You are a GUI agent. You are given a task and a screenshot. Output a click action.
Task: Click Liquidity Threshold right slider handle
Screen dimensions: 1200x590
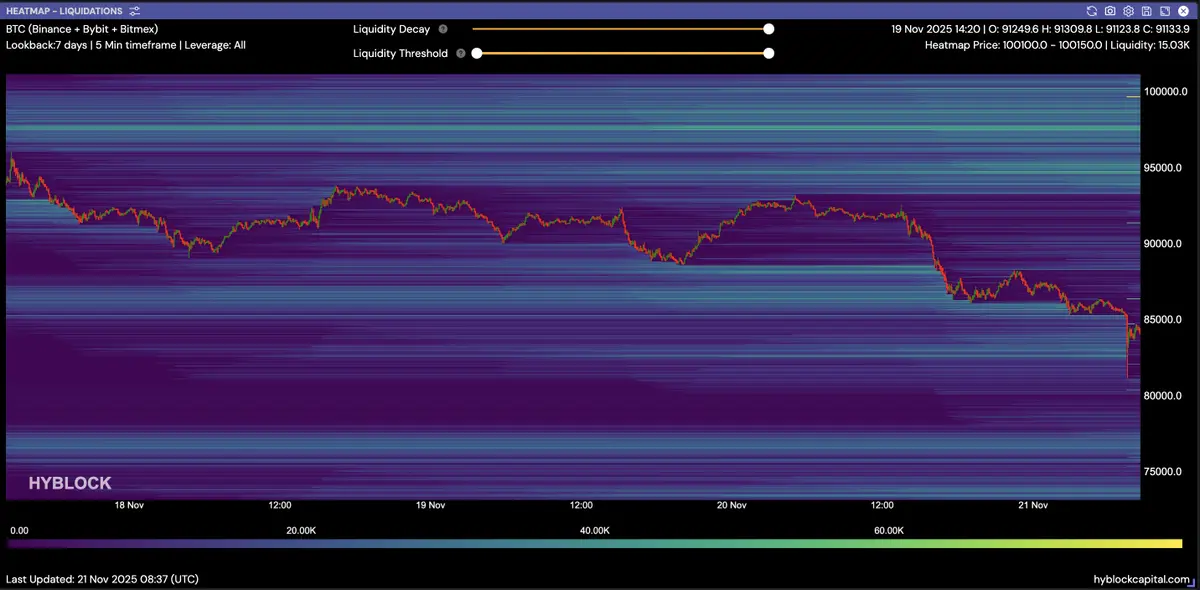click(769, 54)
